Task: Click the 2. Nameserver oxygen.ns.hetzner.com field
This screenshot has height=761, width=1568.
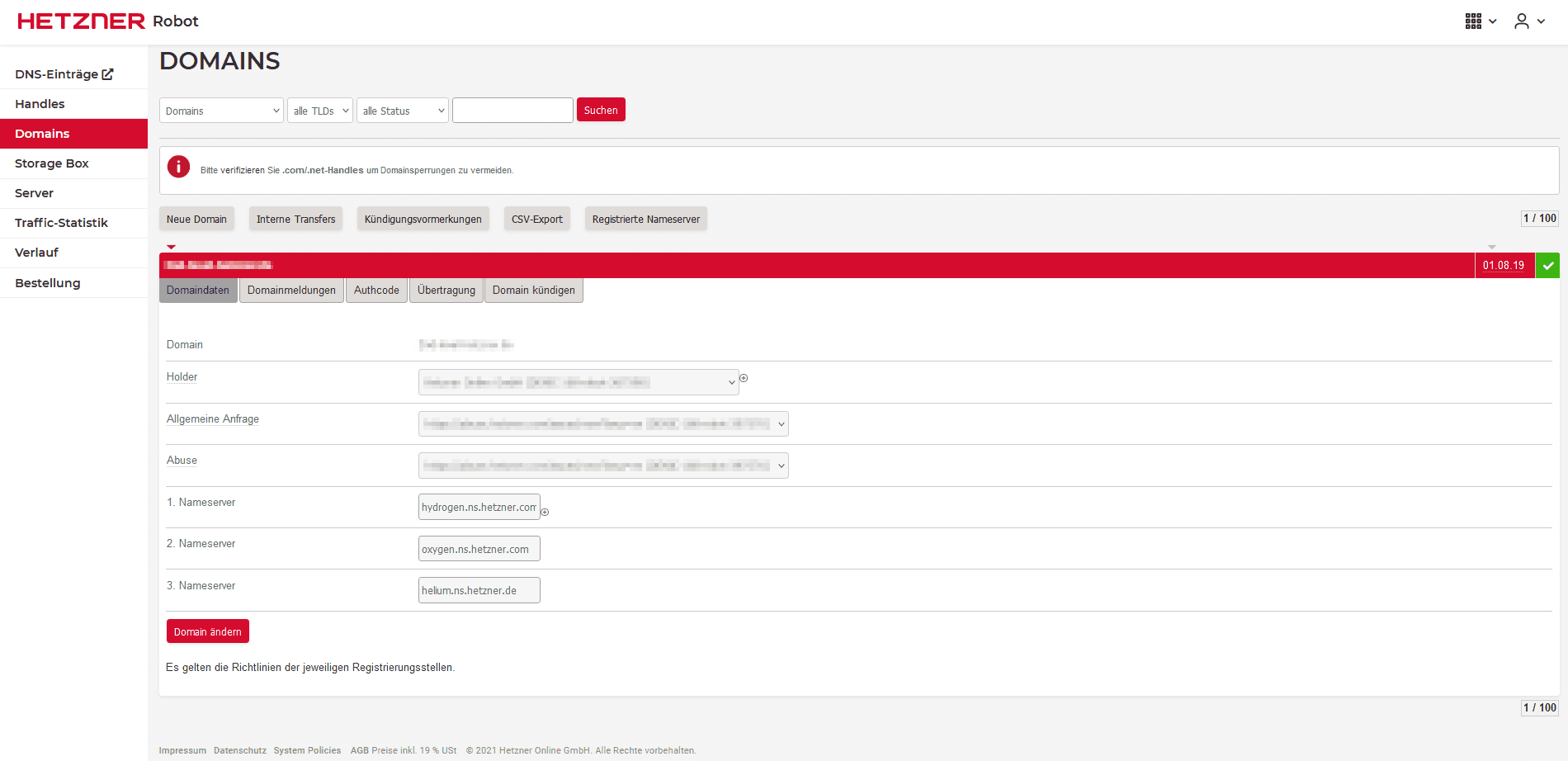Action: pyautogui.click(x=479, y=549)
